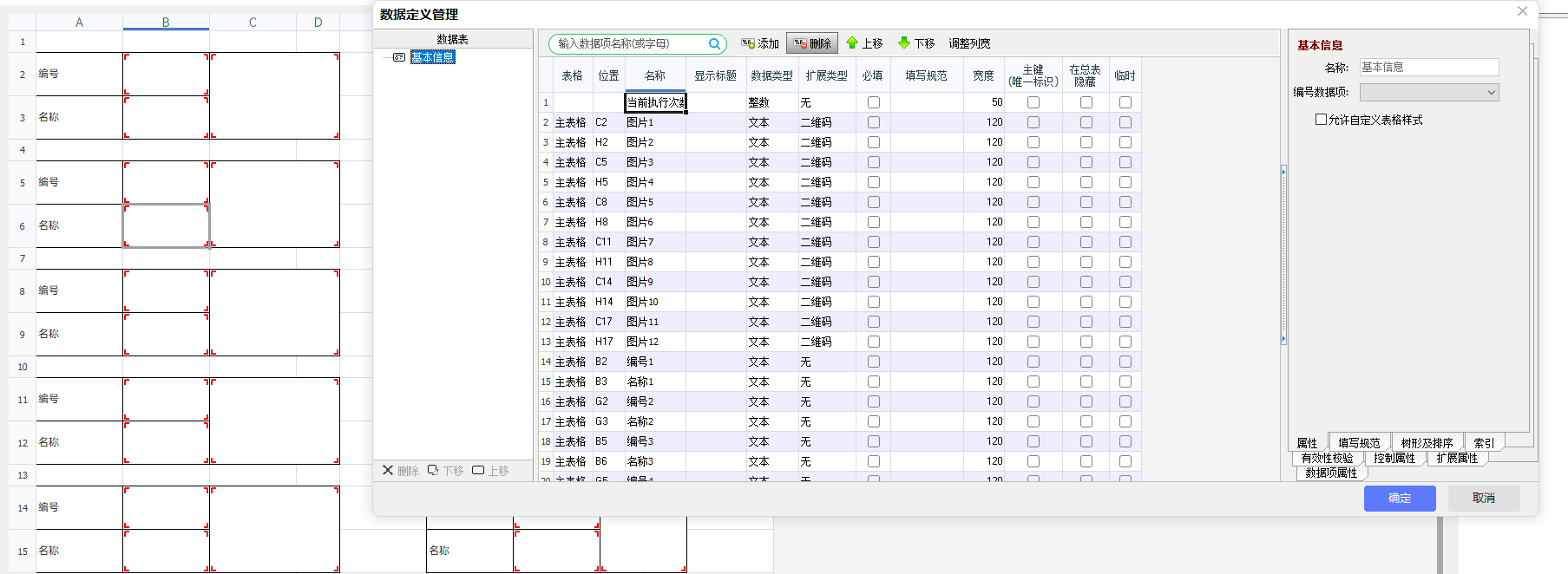Click the 确定 button

pyautogui.click(x=1399, y=499)
